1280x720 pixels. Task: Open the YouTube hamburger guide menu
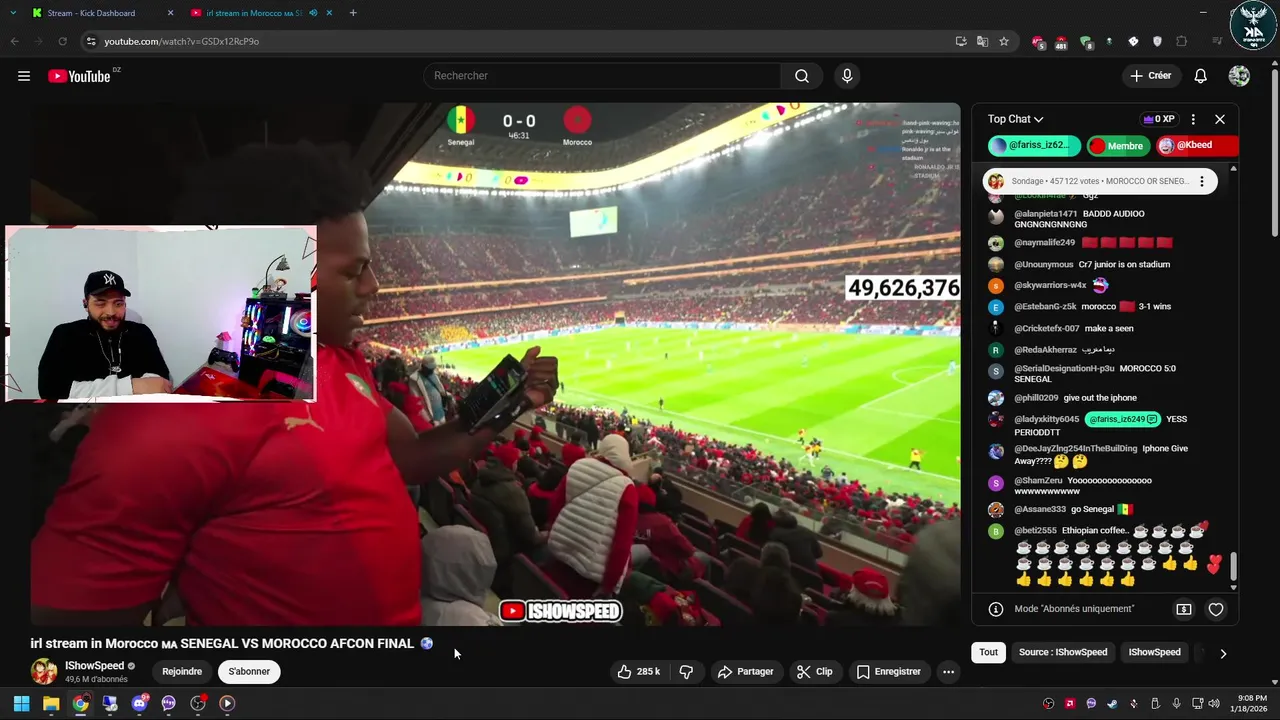pos(24,76)
